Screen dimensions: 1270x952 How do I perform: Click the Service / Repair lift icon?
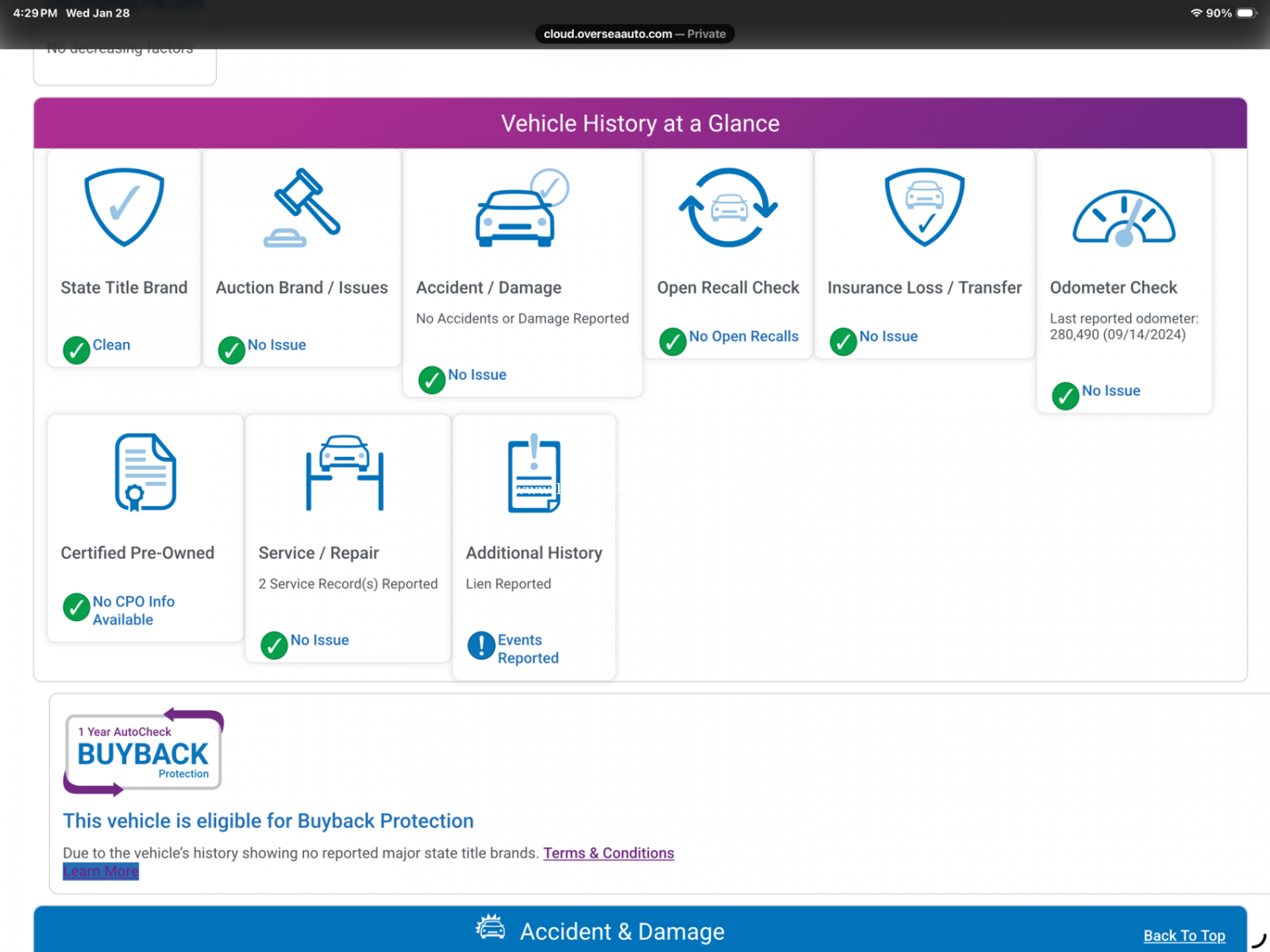(x=345, y=473)
